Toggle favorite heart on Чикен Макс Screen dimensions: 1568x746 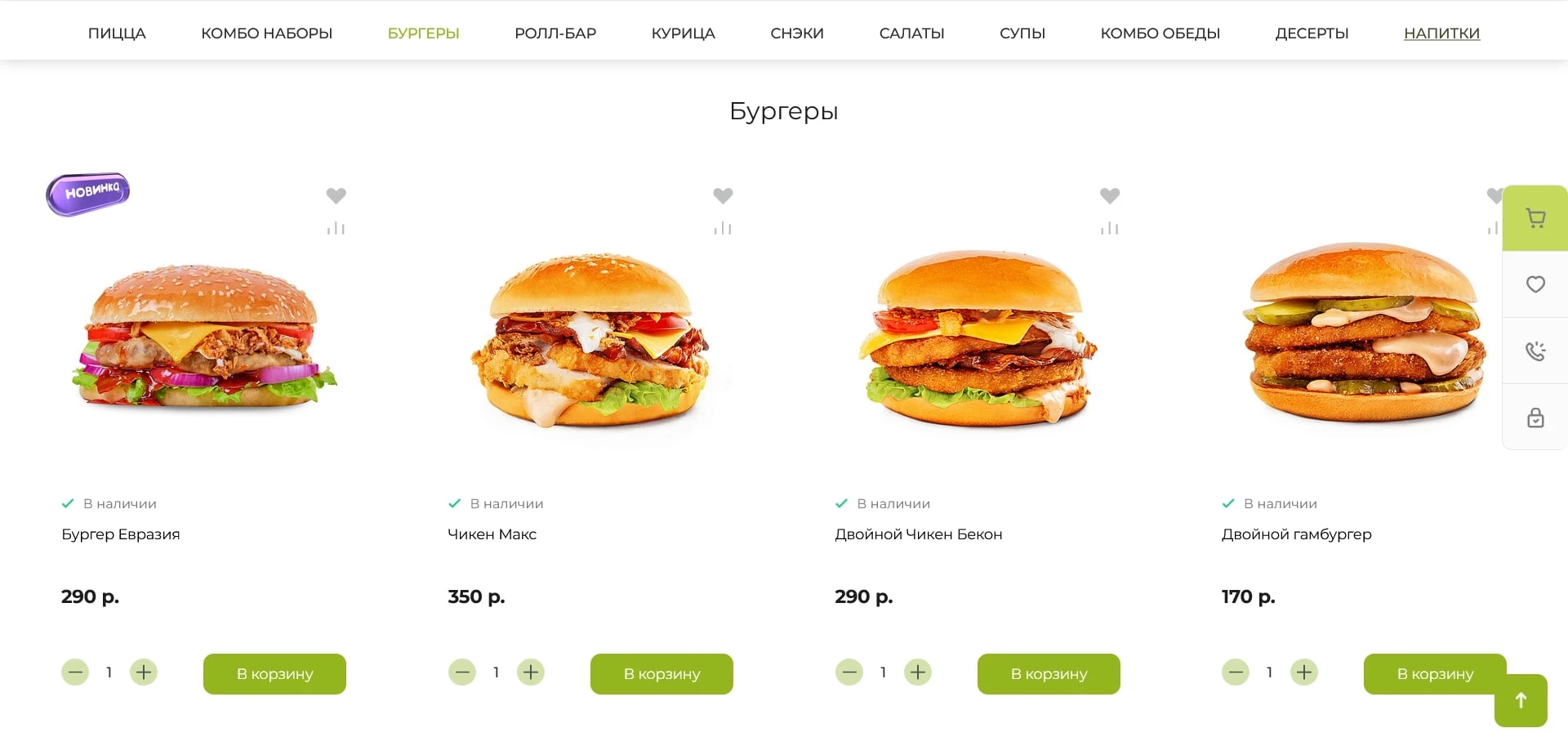click(x=723, y=196)
